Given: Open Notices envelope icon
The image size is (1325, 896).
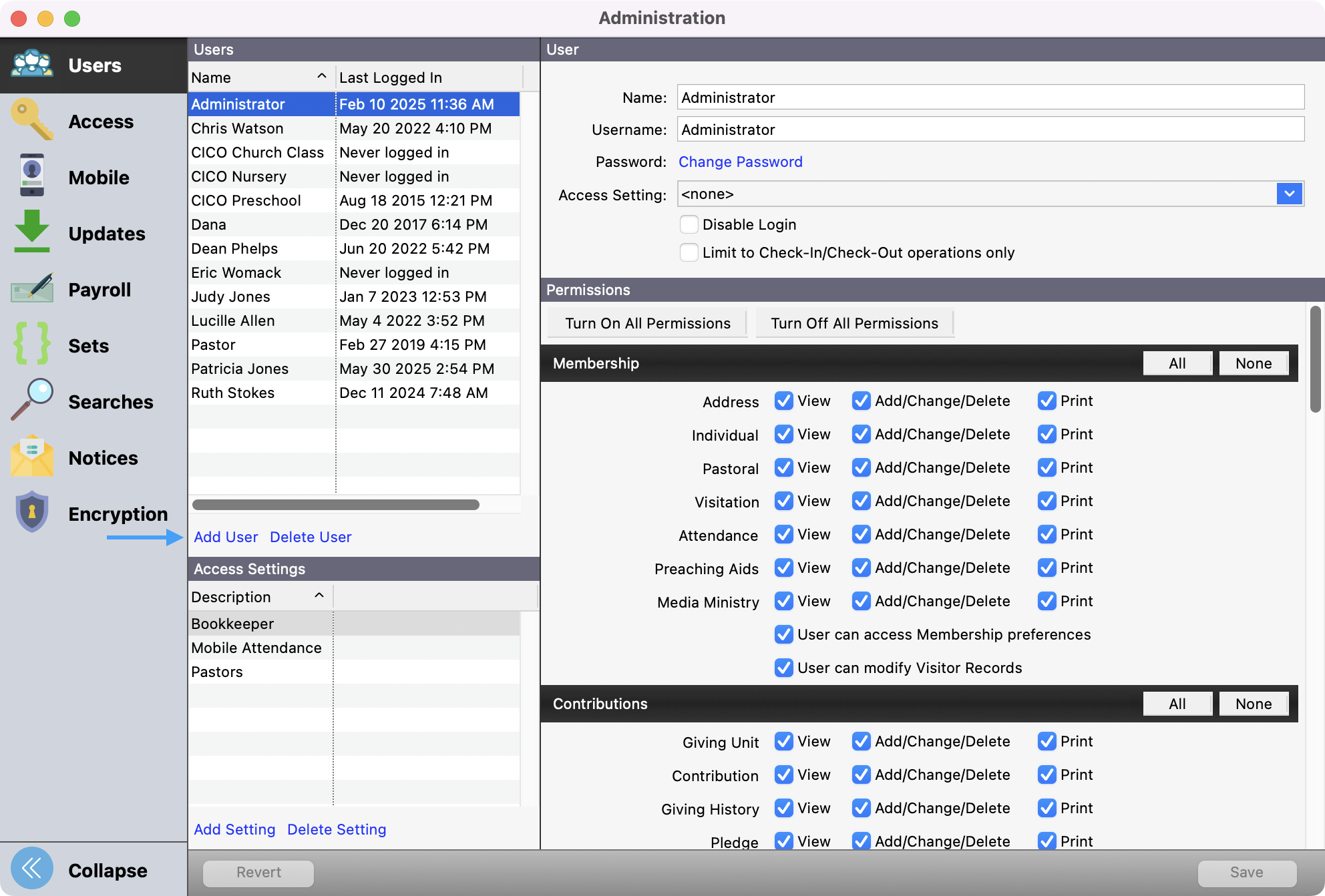Looking at the screenshot, I should (31, 457).
